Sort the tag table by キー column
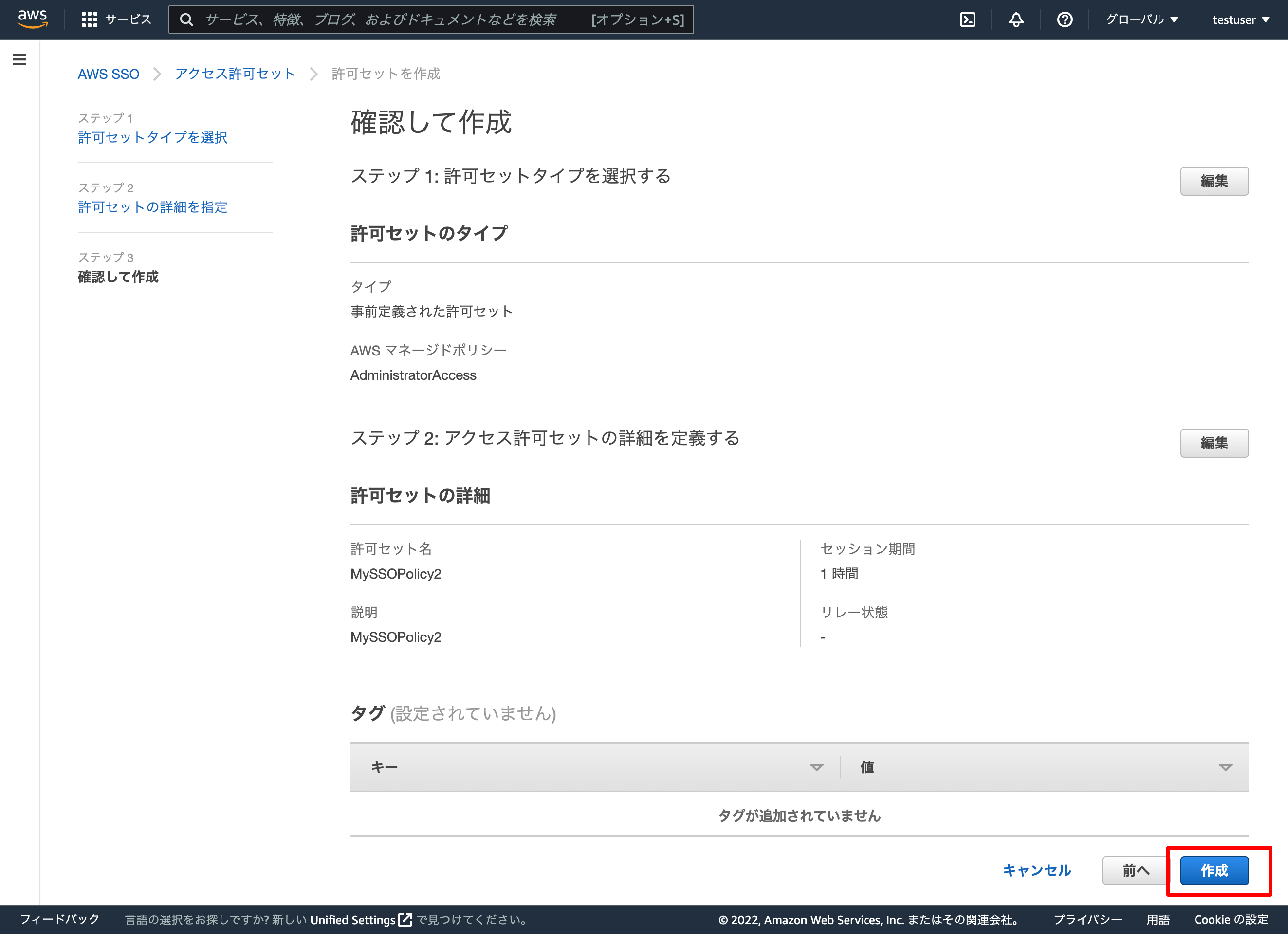Screen dimensions: 1288x934 [816, 767]
